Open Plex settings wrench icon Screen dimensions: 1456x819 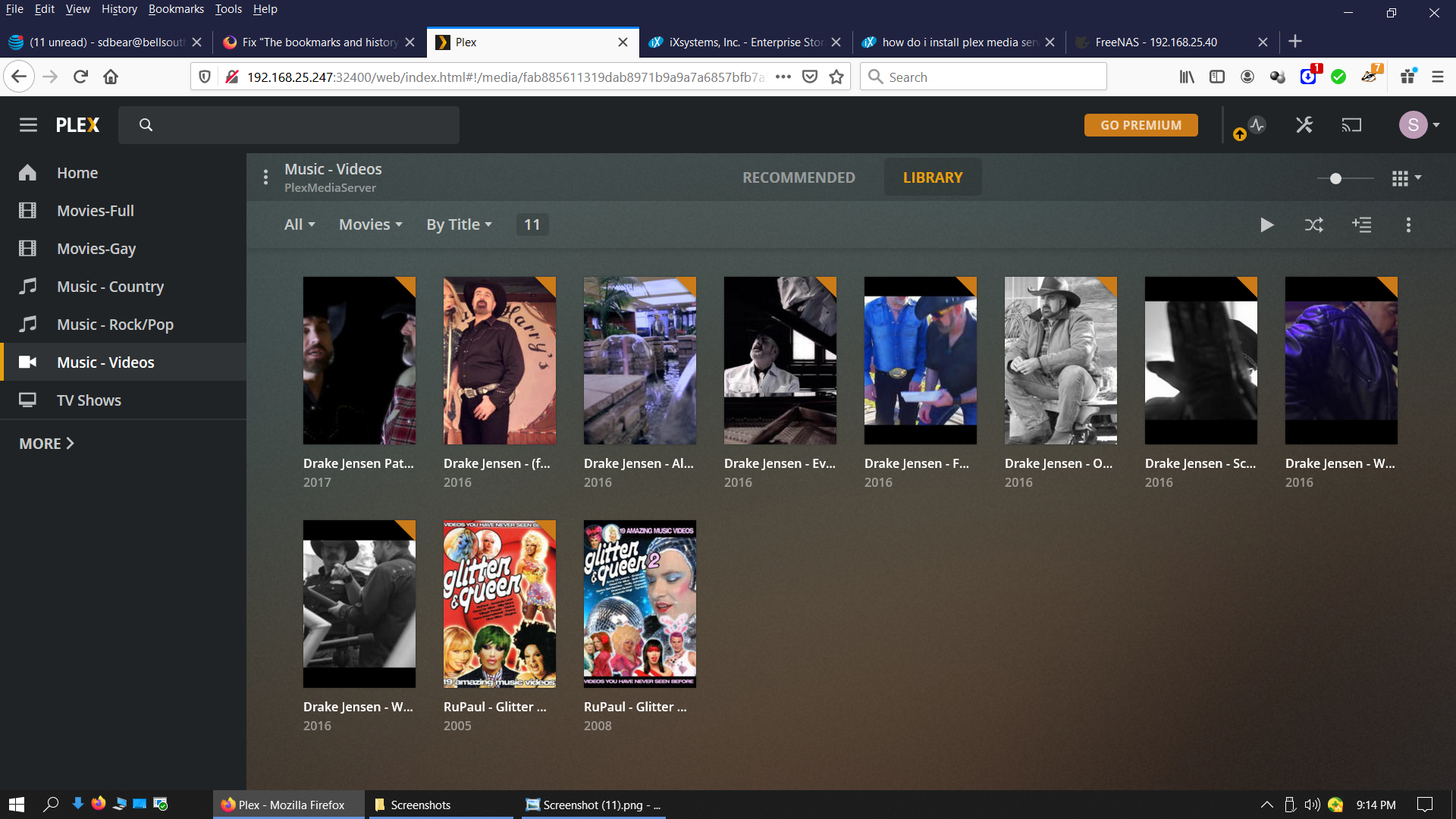point(1304,125)
